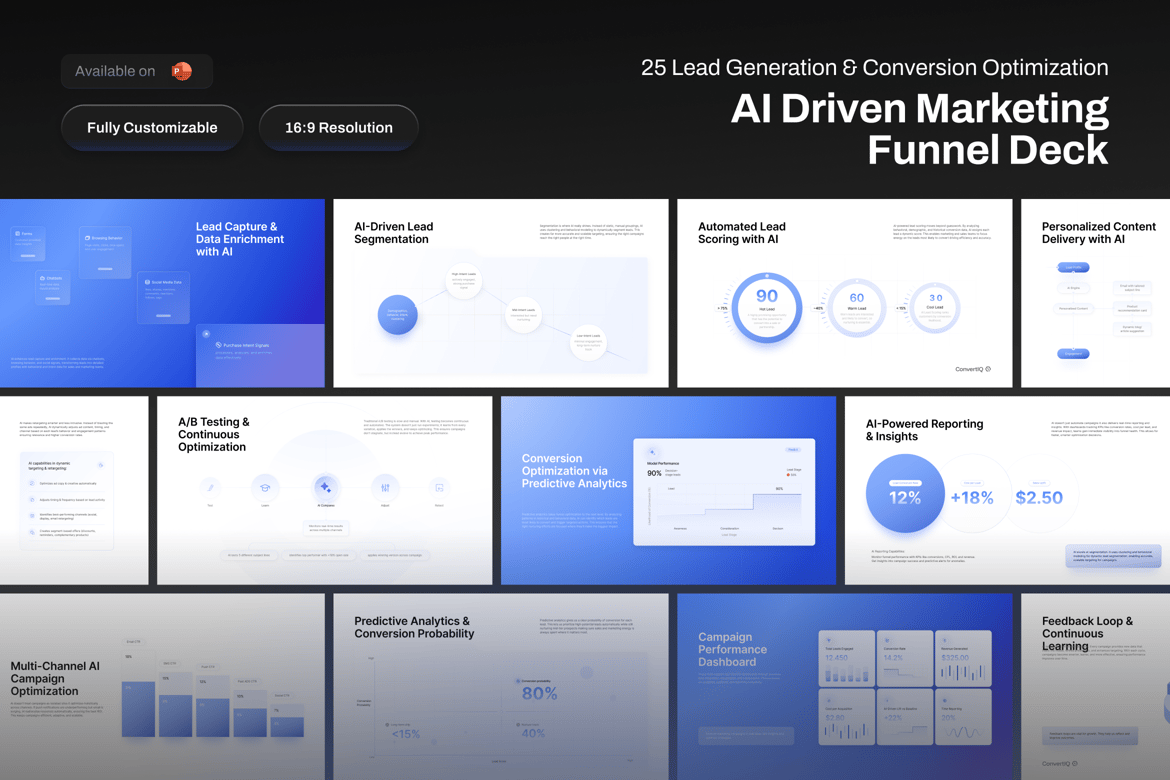Select the AI Compass sparkle icon
Viewport: 1170px width, 780px height.
click(325, 487)
